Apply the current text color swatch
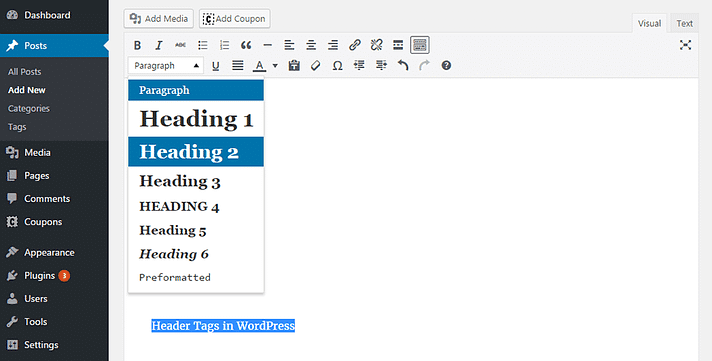Viewport: 712px width, 361px height. coord(259,66)
